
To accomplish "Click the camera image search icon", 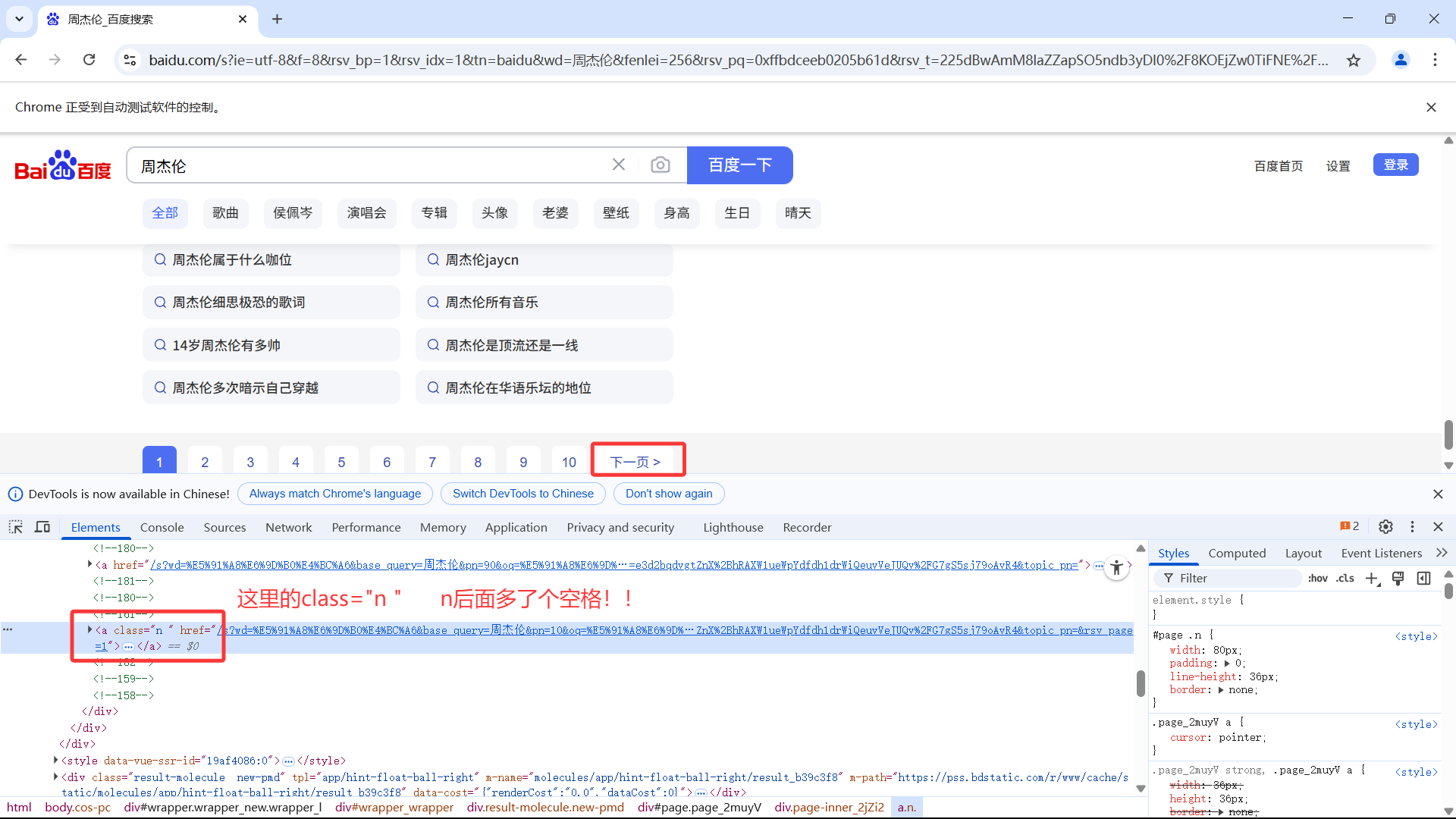I will click(x=660, y=165).
